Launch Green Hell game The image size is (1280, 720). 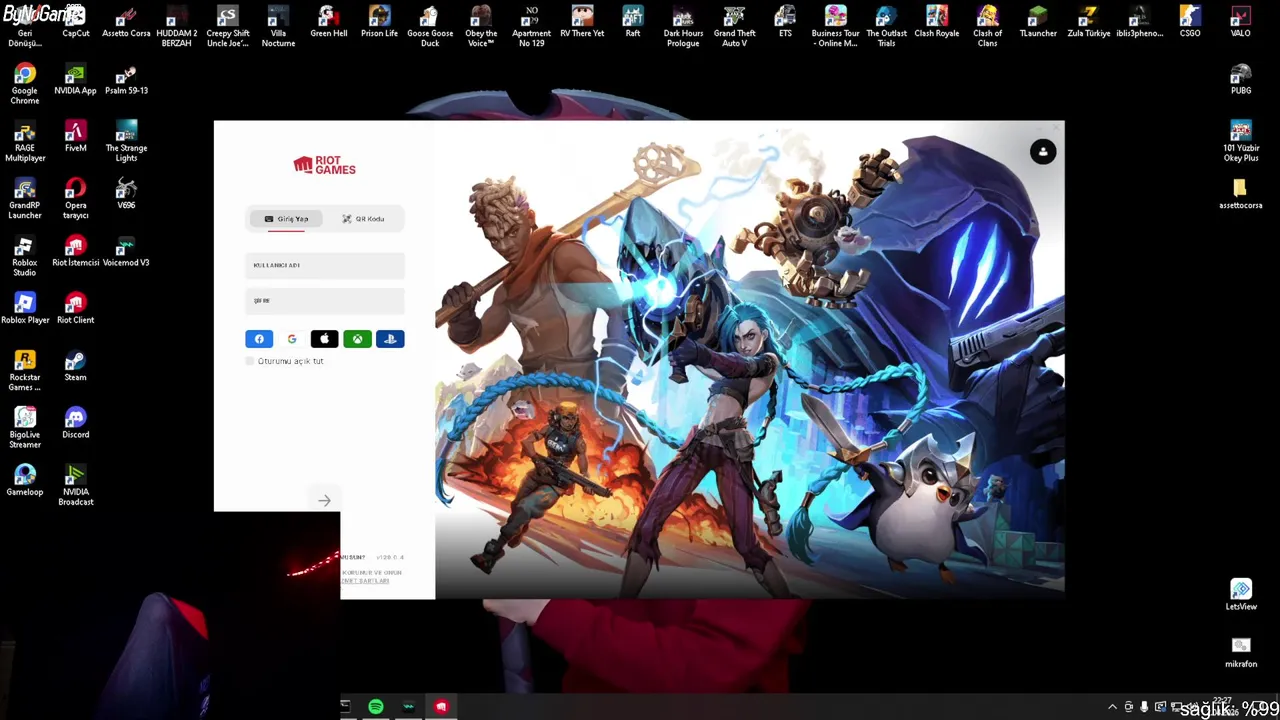(x=328, y=22)
